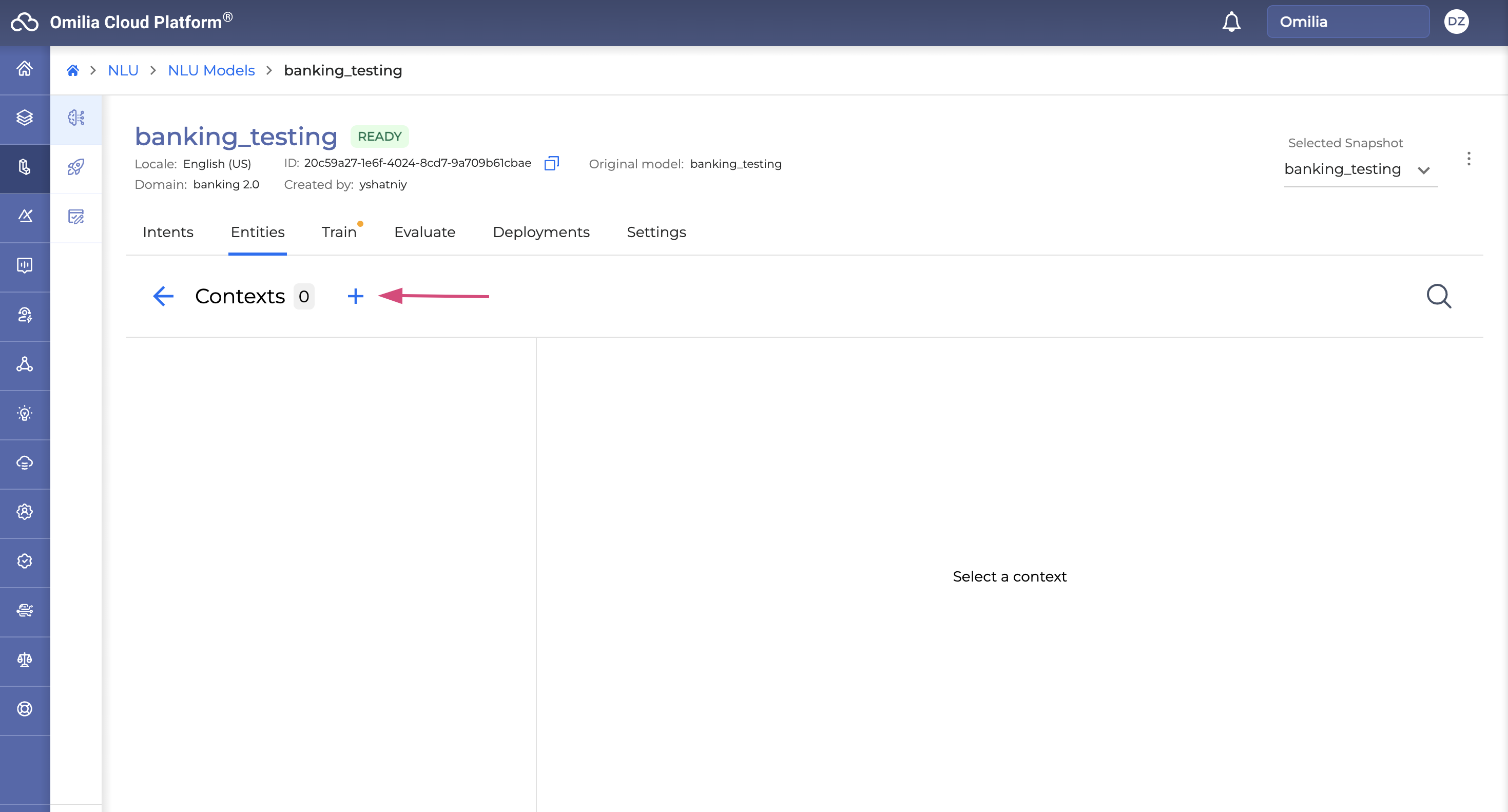
Task: Open the three-dot more options menu
Action: (x=1468, y=159)
